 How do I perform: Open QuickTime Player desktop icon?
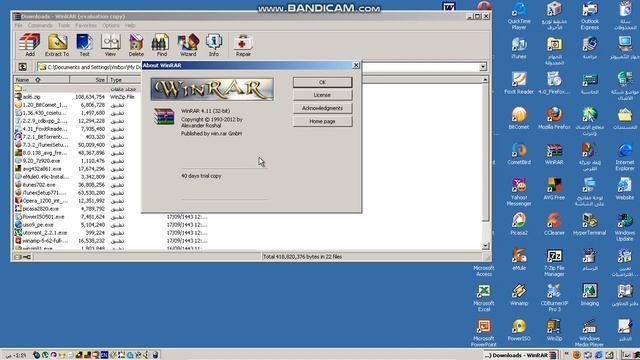click(x=519, y=16)
